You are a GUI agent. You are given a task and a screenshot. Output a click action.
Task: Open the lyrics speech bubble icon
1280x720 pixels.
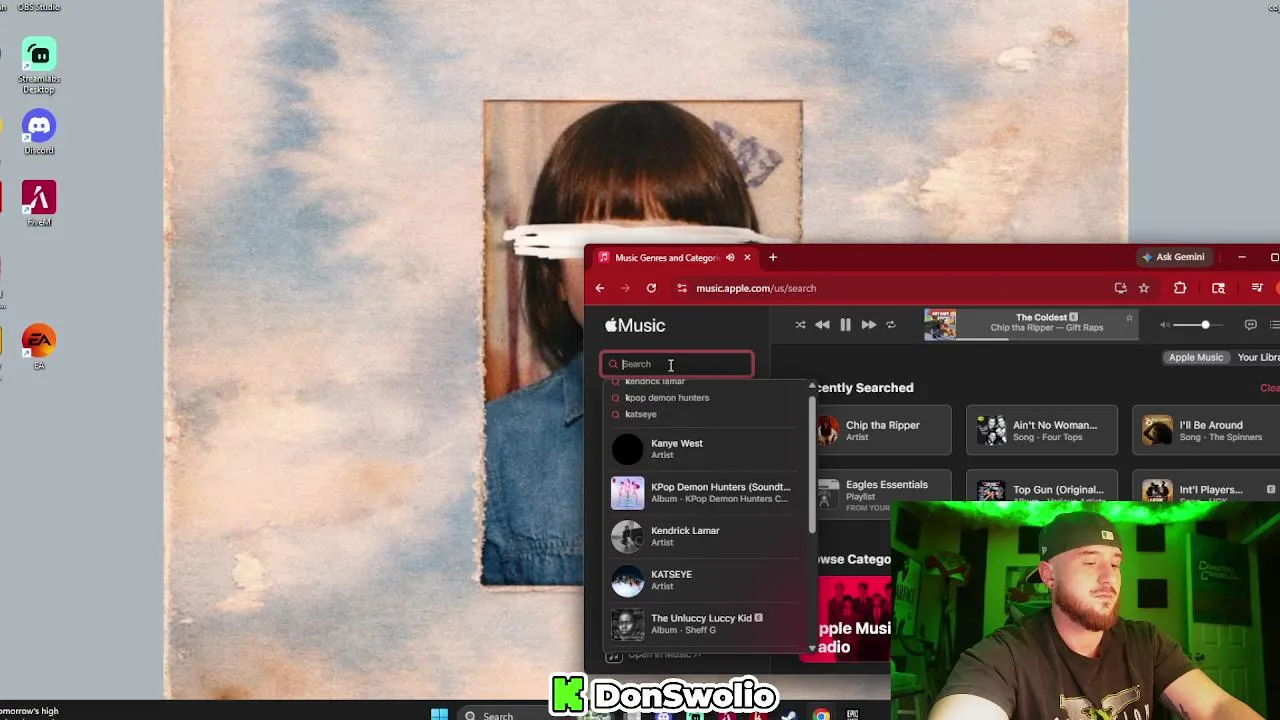pyautogui.click(x=1250, y=325)
